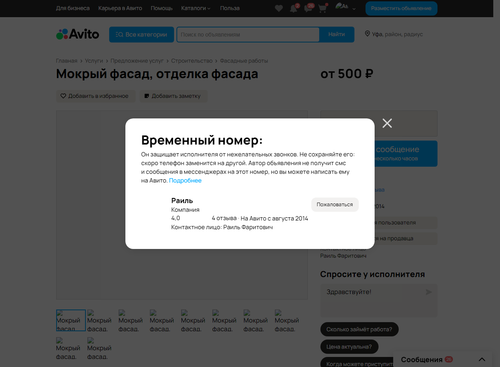500x367 pixels.
Task: Go to Строительство breadcrumb
Action: tap(192, 61)
